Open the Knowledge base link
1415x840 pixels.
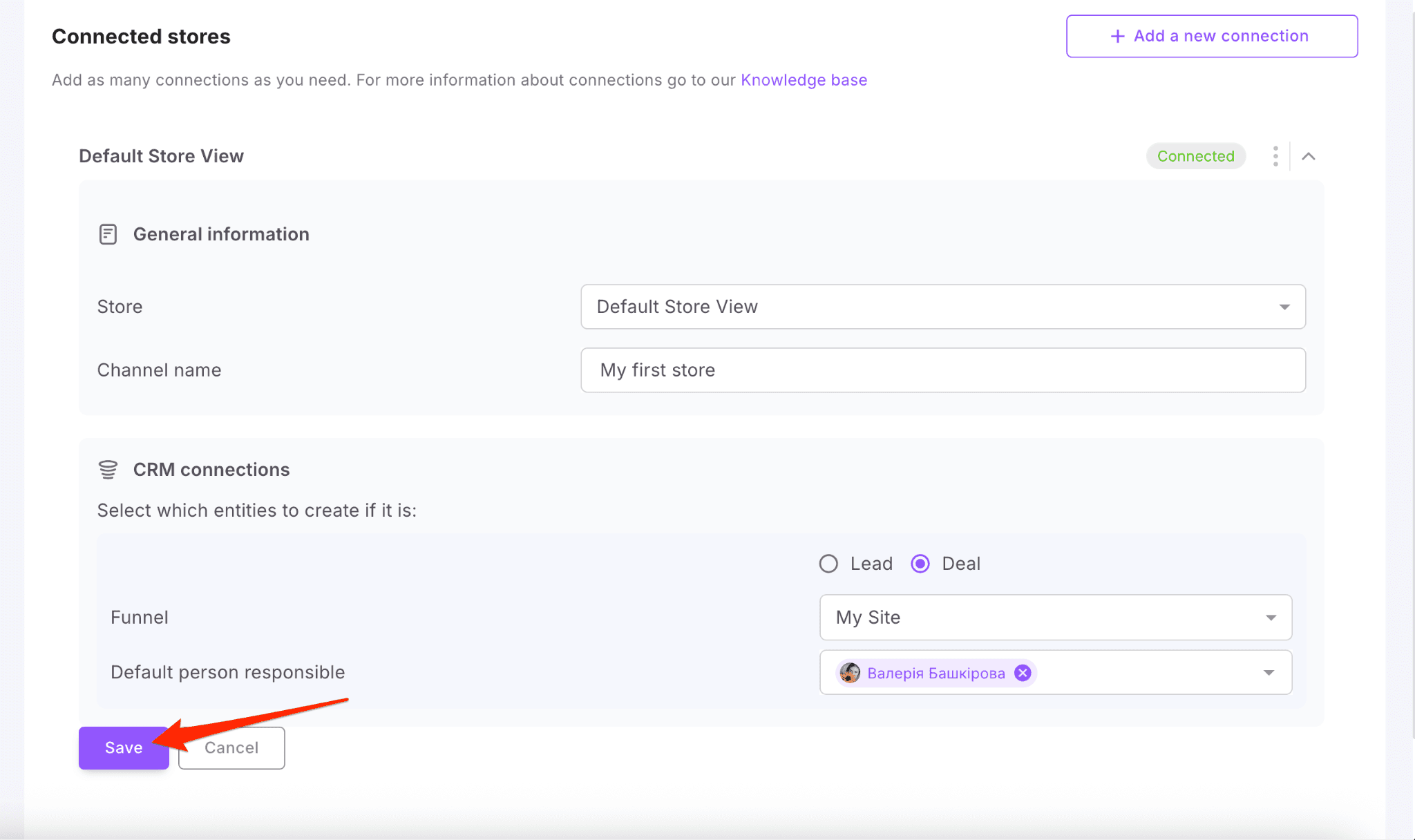tap(804, 80)
